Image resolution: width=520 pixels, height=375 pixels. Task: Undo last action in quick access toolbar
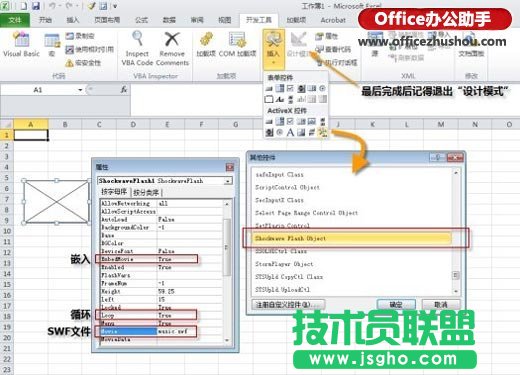point(52,6)
